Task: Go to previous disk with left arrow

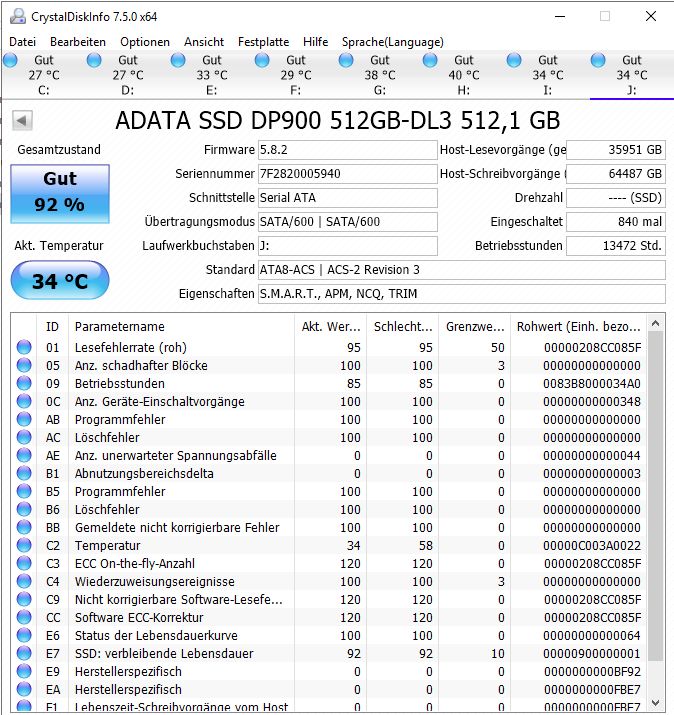Action: pyautogui.click(x=22, y=121)
